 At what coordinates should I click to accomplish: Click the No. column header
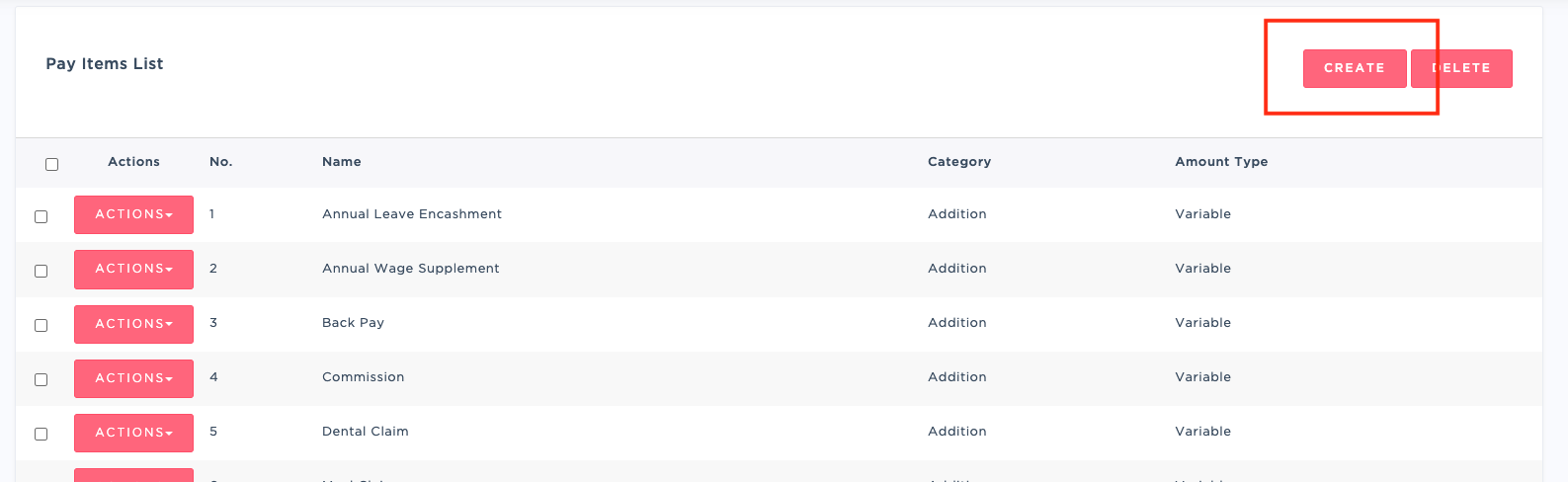pos(220,162)
